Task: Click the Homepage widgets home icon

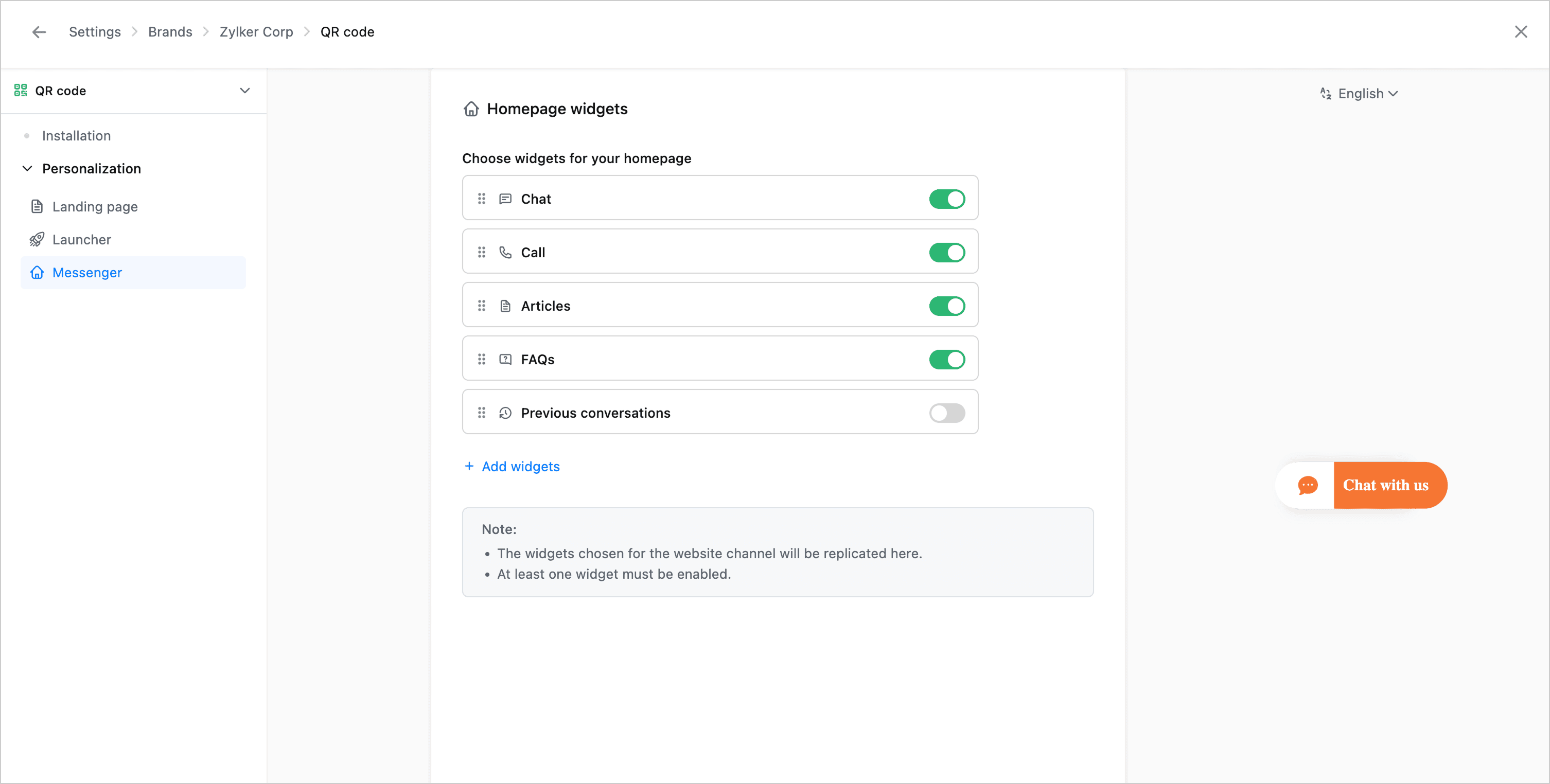Action: pyautogui.click(x=471, y=109)
